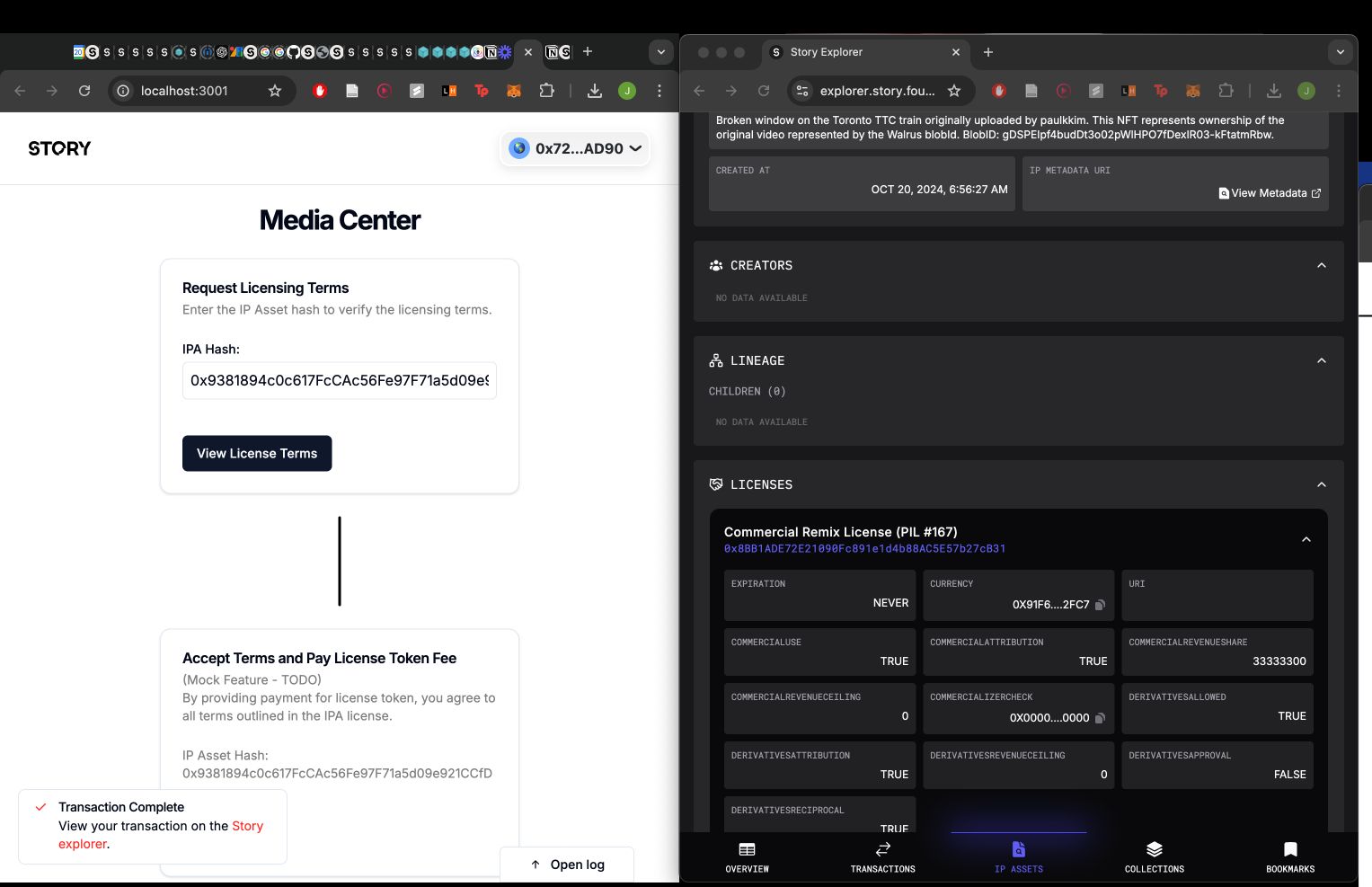Open IP ASSETS in bottom navigation
Viewport: 1372px width, 887px height.
1019,857
